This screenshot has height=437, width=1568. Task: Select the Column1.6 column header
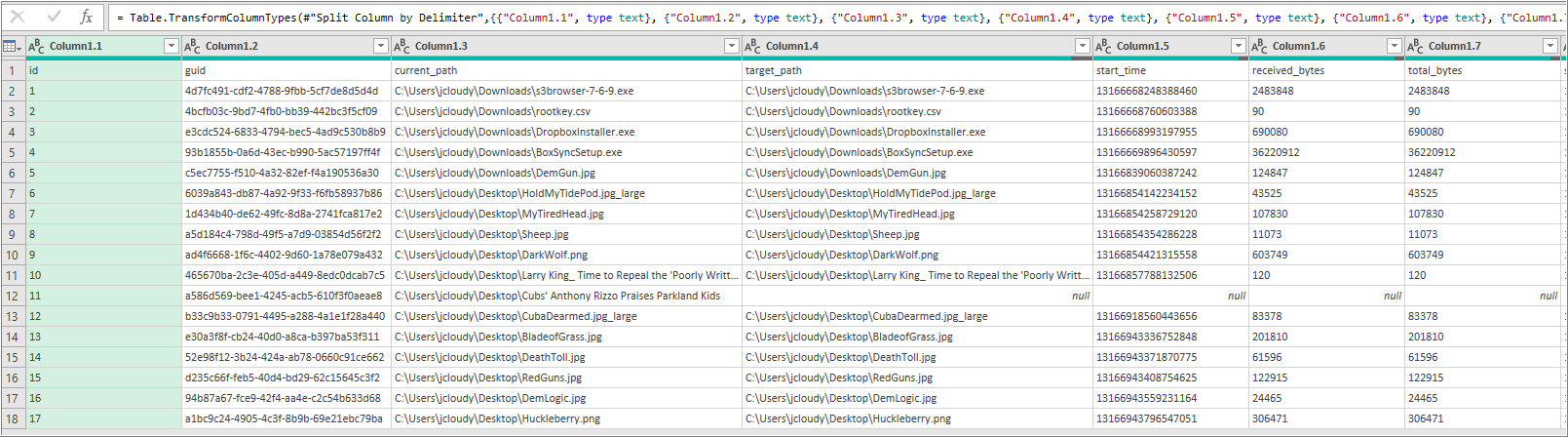point(1316,46)
